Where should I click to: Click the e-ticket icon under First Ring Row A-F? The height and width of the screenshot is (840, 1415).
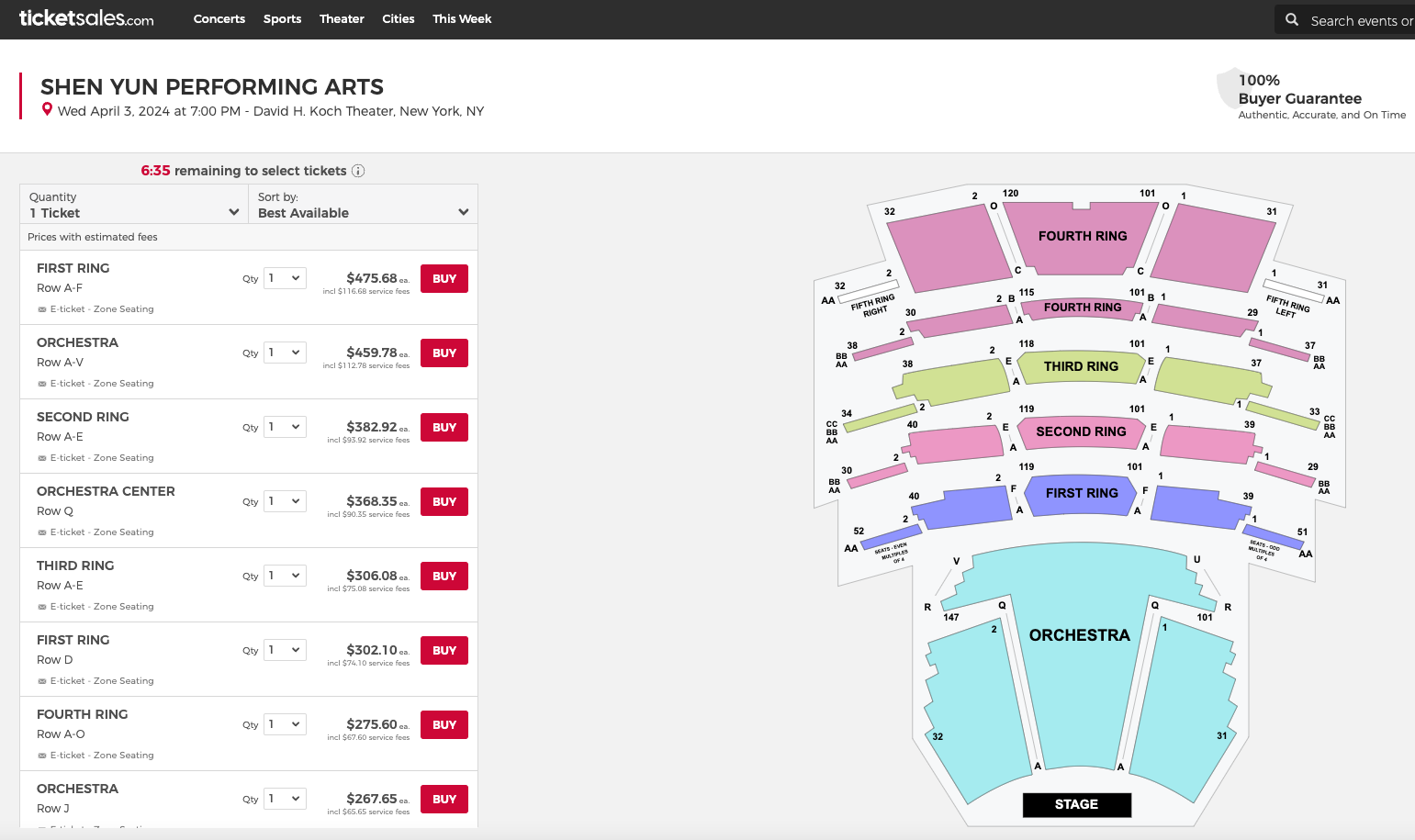(41, 309)
